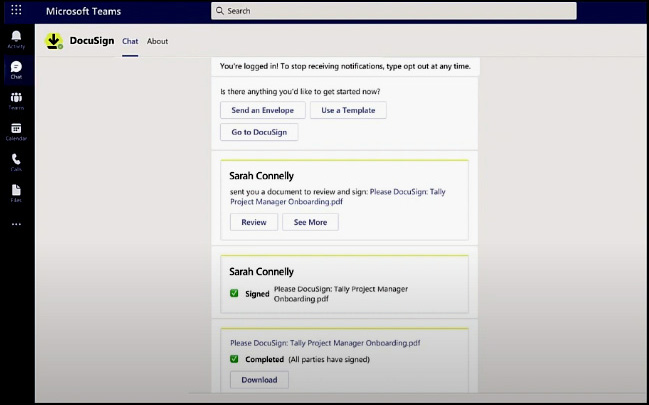649x405 pixels.
Task: Click the Review button
Action: point(254,222)
